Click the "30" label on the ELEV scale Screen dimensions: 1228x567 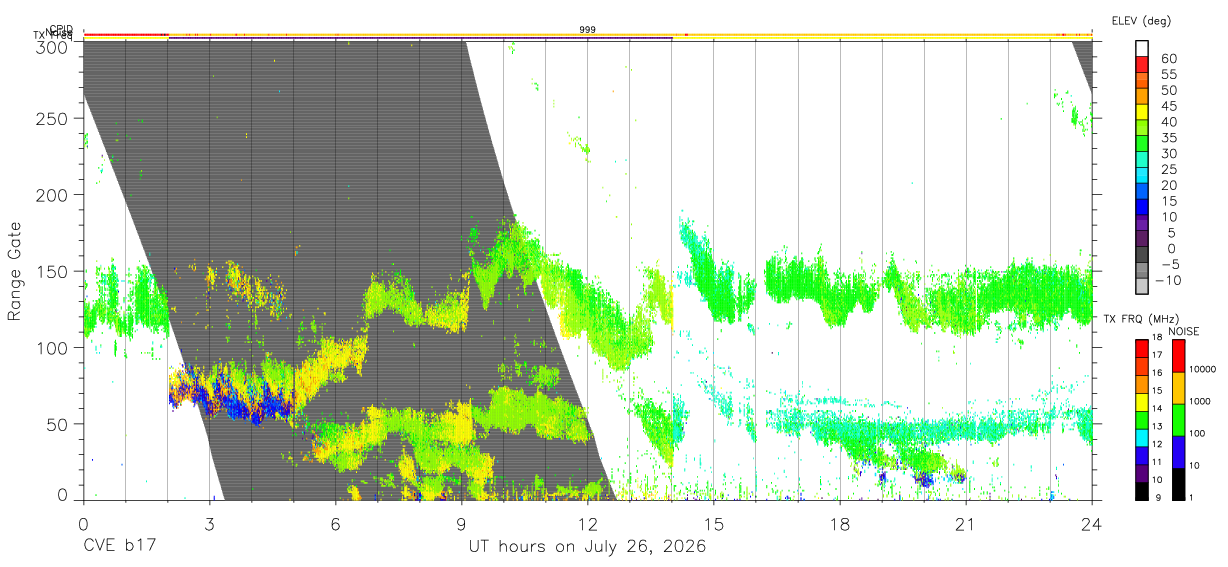[x=1168, y=154]
